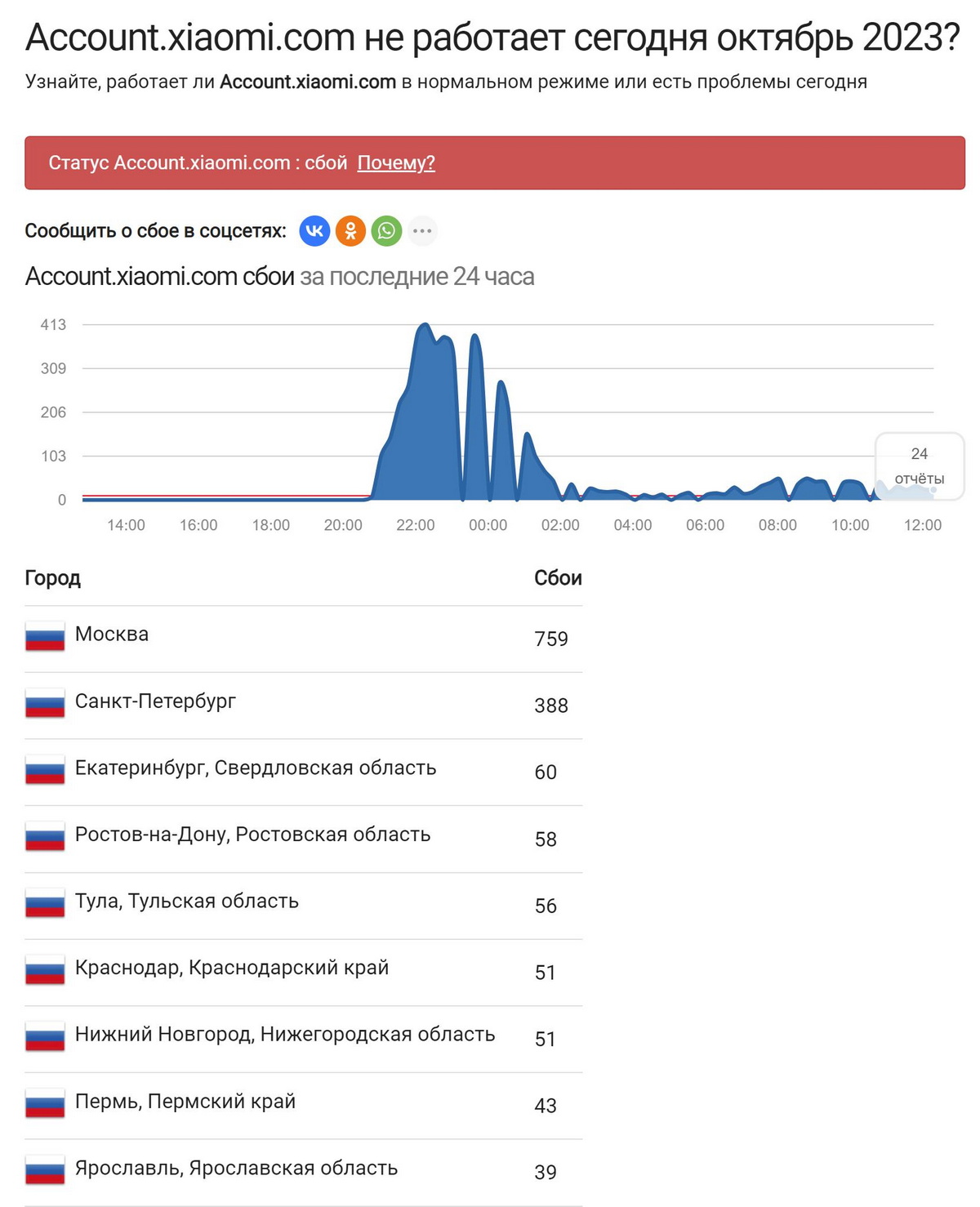
Task: Share outage report through WhatsApp icon
Action: 386,231
